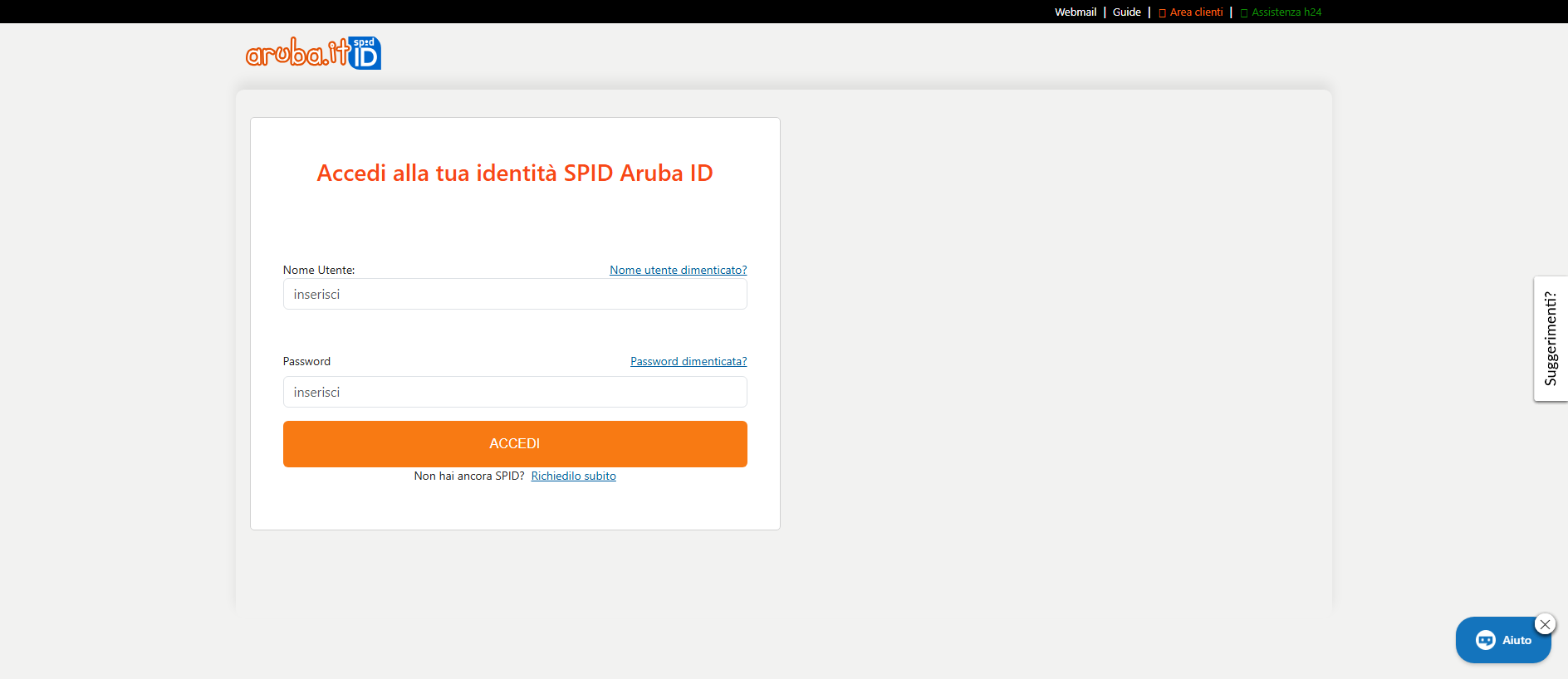Screen dimensions: 1568x679
Task: Click the aruba.it SPID ID logo
Action: (x=313, y=53)
